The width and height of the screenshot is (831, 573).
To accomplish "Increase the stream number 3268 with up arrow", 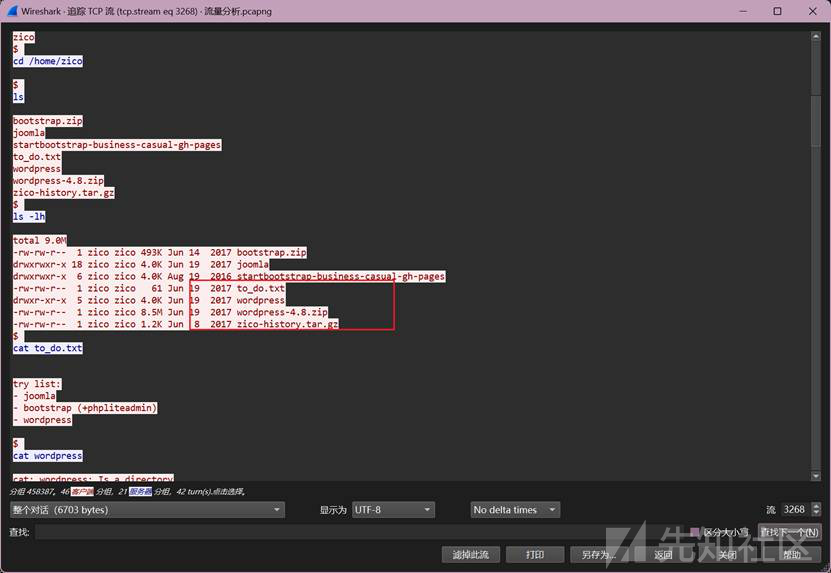I will [816, 506].
